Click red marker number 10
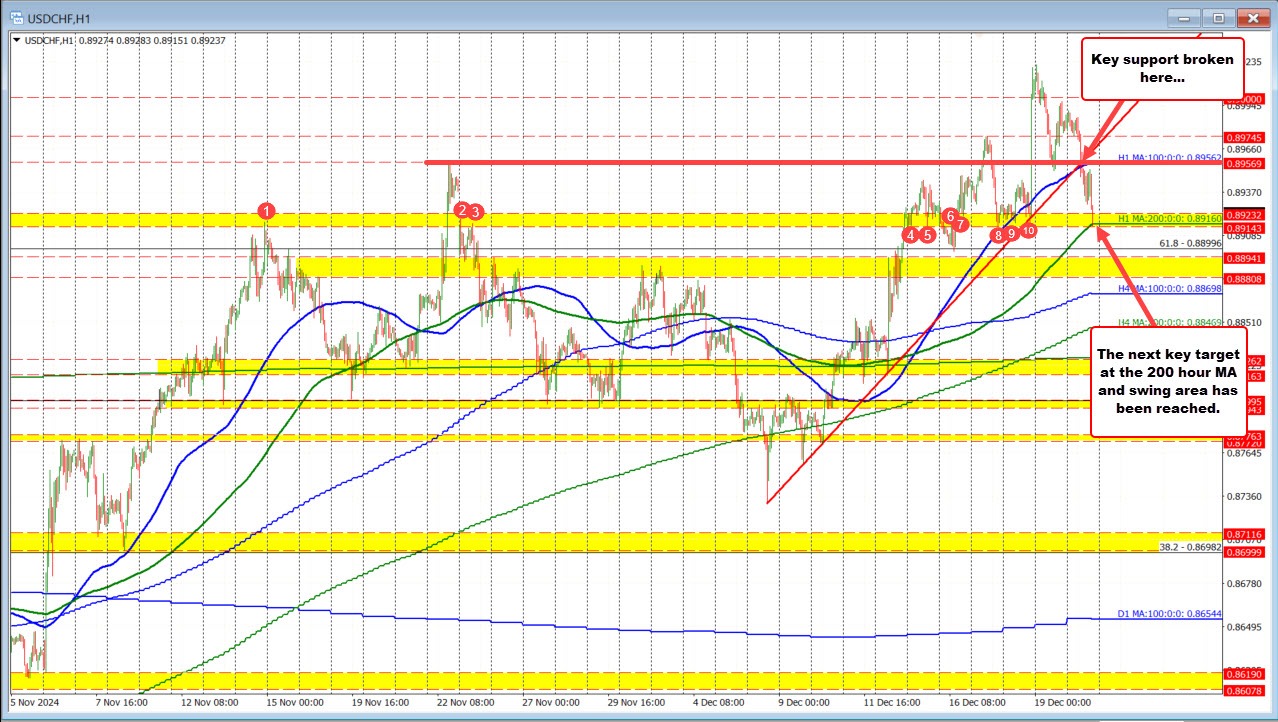The width and height of the screenshot is (1278, 722). coord(1028,231)
